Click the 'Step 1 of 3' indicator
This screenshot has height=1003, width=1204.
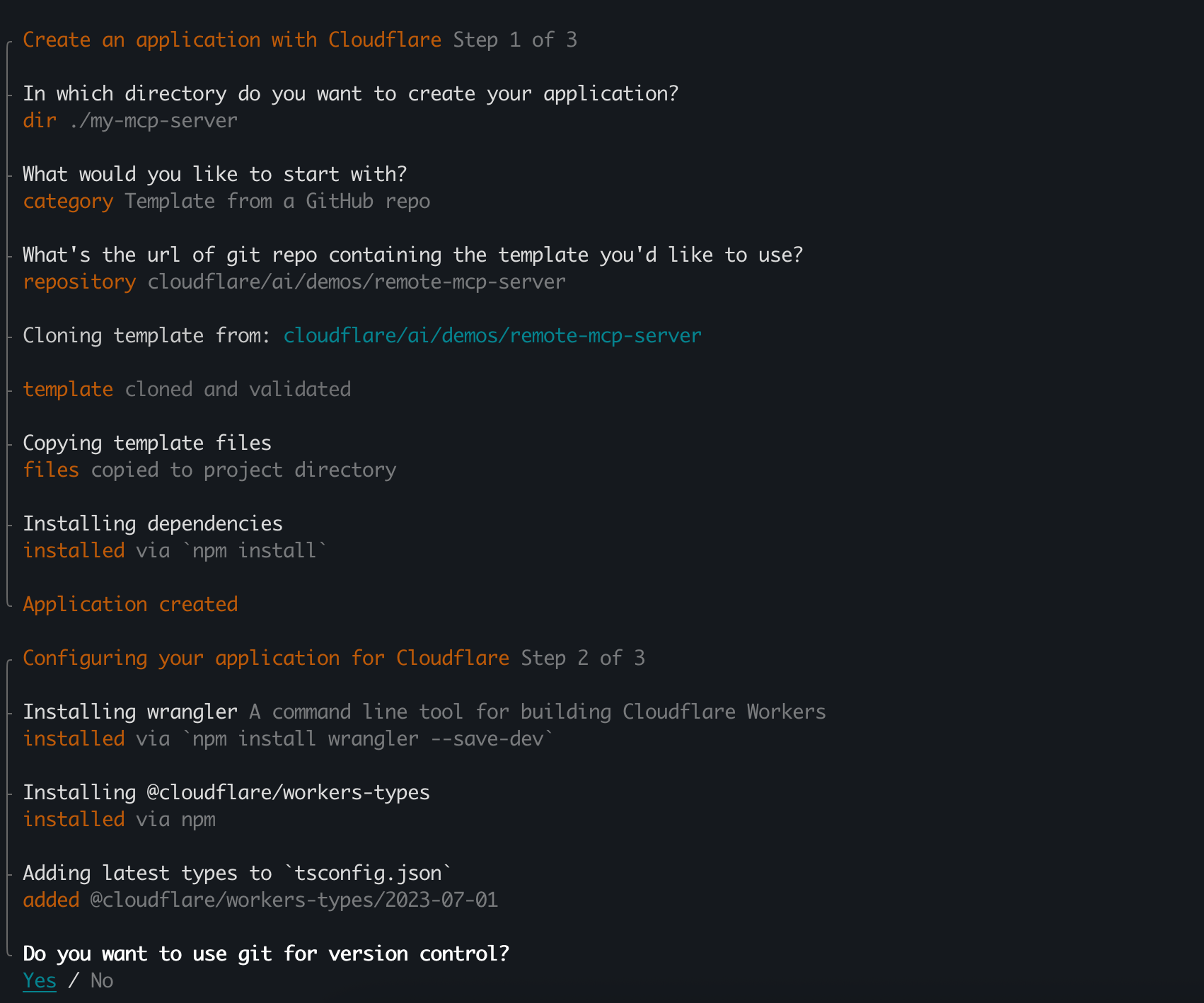point(515,40)
